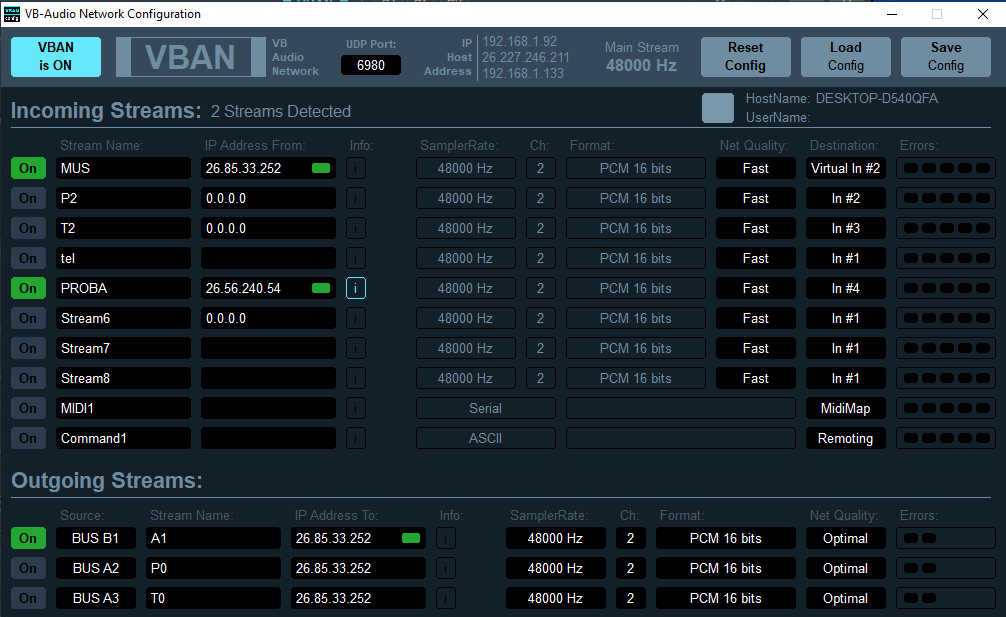Edit outgoing stream name A1

pos(213,538)
